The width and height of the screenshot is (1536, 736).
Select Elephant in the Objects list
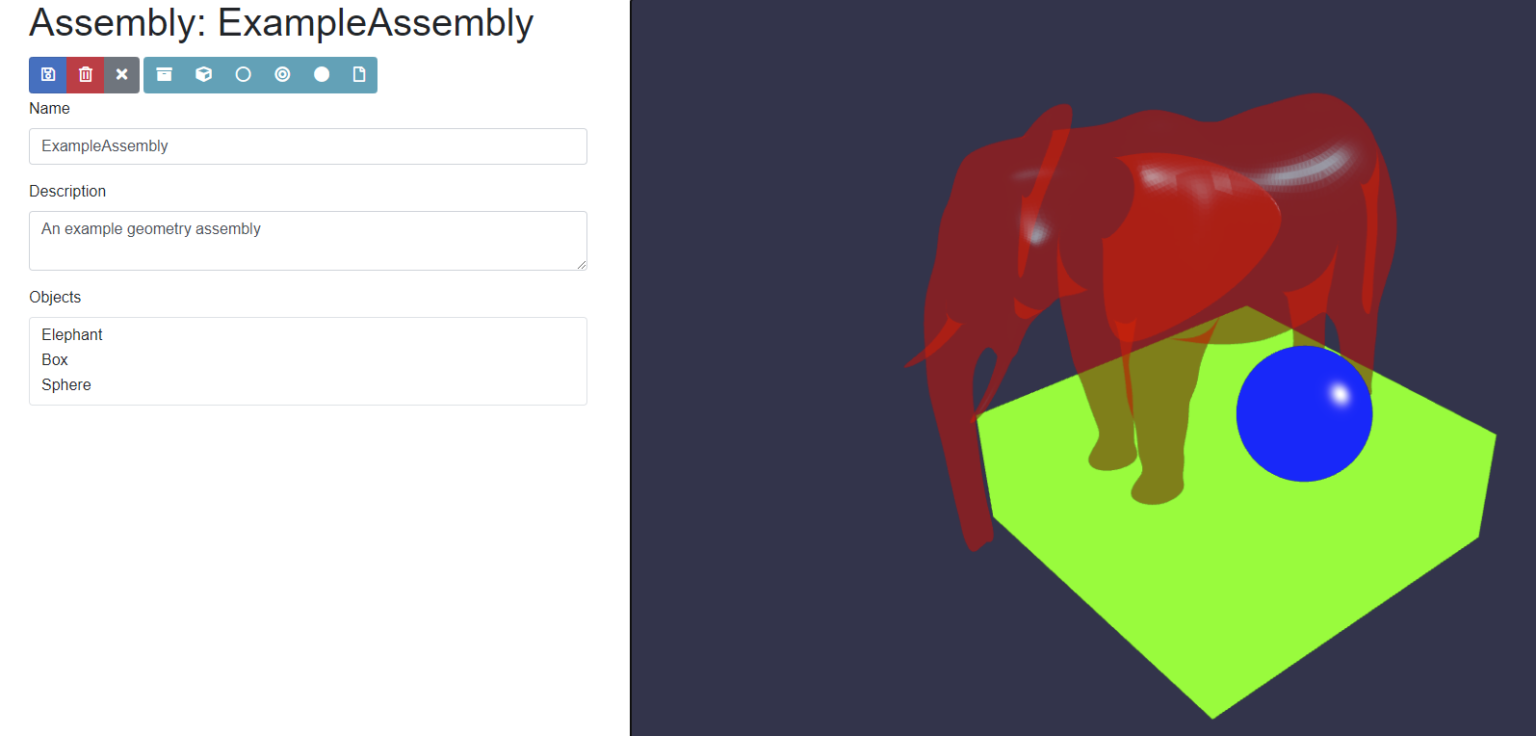[71, 334]
